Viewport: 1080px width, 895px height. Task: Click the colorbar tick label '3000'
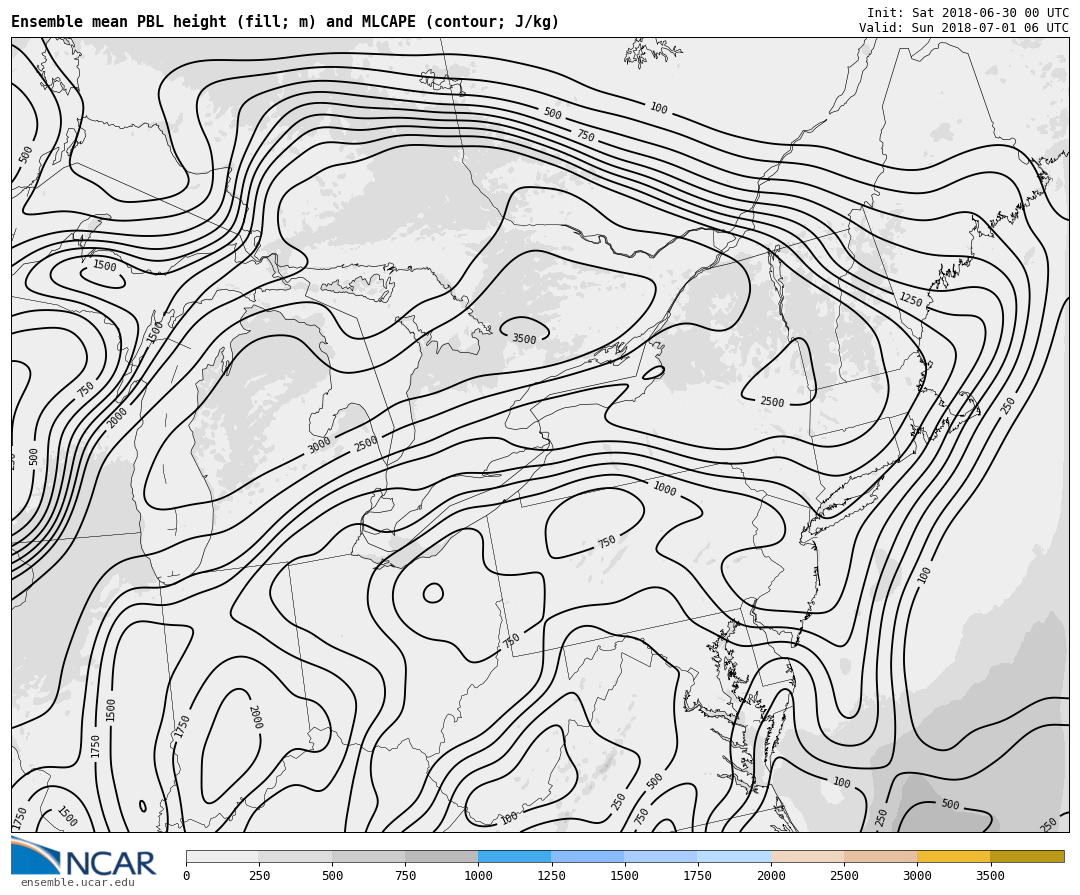click(x=917, y=876)
